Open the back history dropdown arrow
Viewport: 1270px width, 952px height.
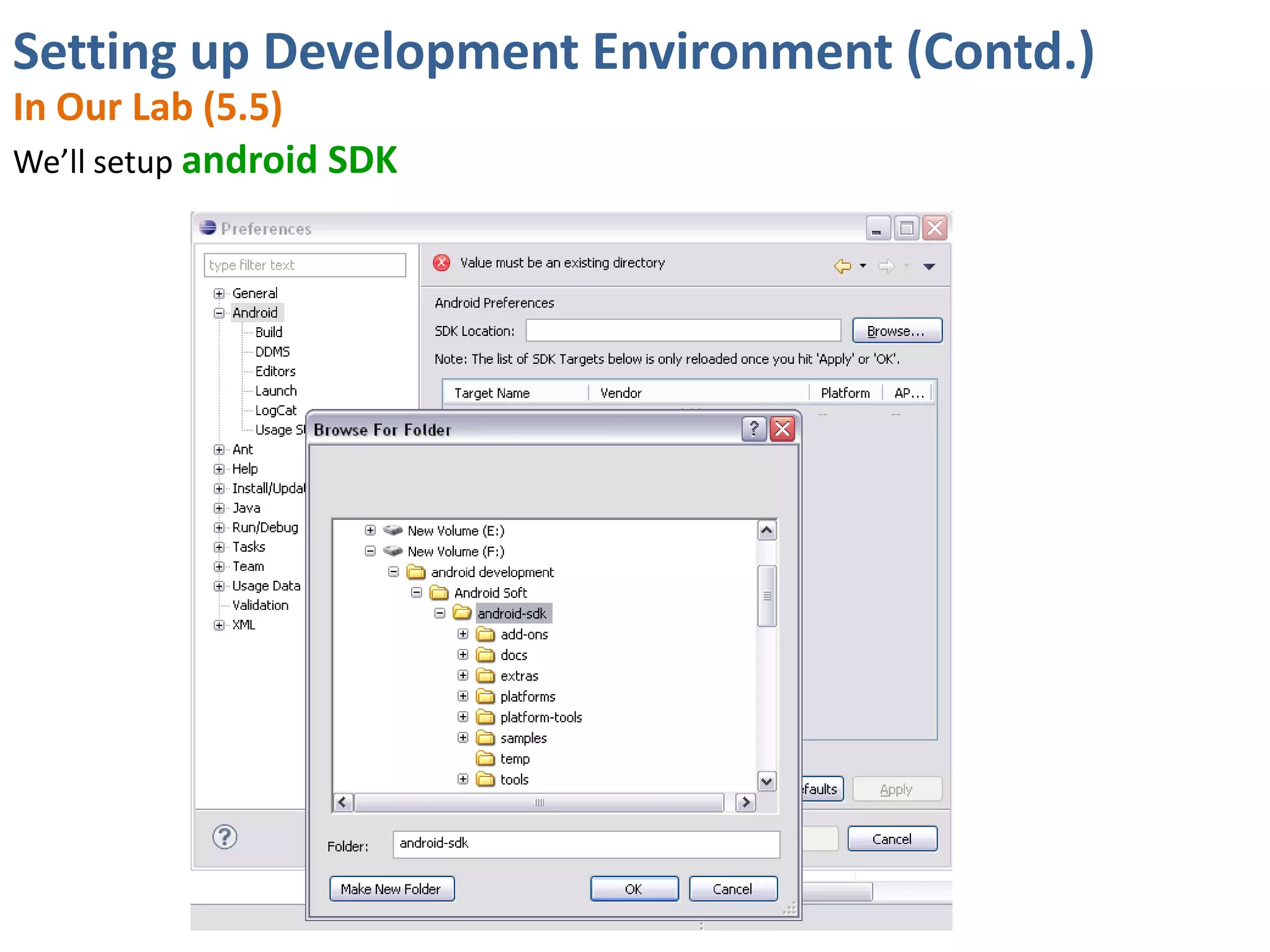(863, 266)
